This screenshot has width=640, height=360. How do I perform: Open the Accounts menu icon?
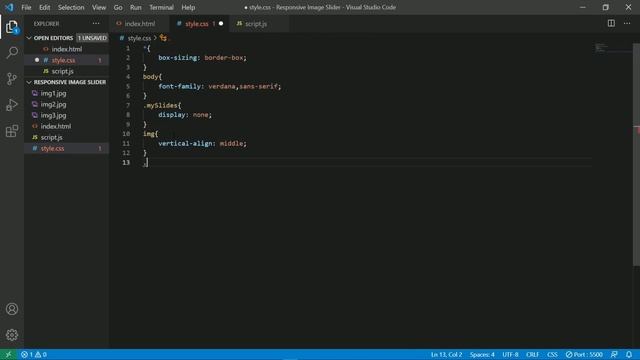pos(12,309)
